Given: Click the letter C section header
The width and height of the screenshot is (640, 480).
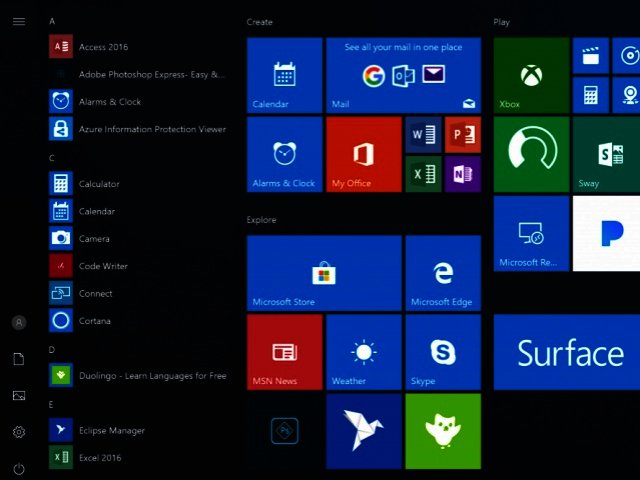Looking at the screenshot, I should (x=52, y=158).
